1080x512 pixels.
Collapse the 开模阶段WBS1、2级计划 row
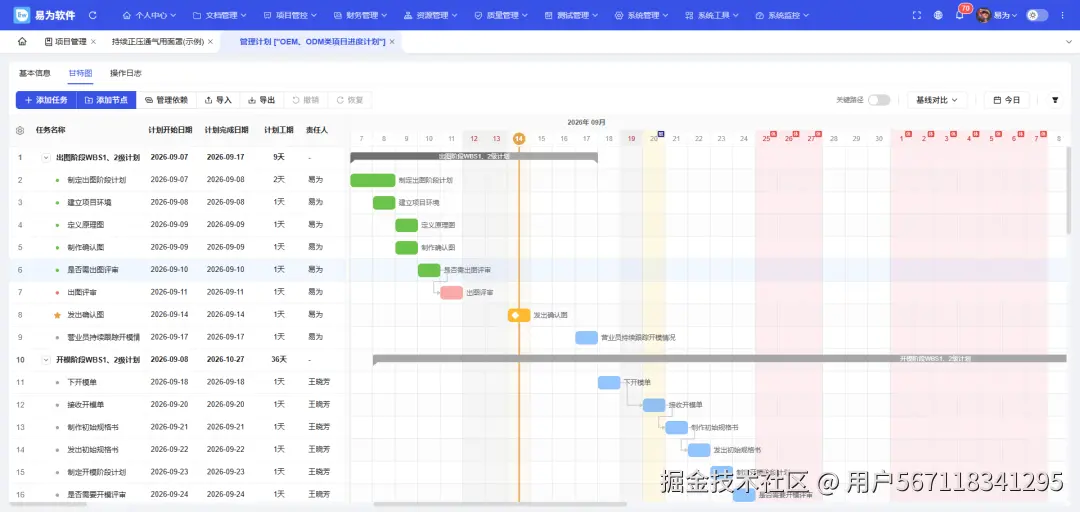pos(46,360)
